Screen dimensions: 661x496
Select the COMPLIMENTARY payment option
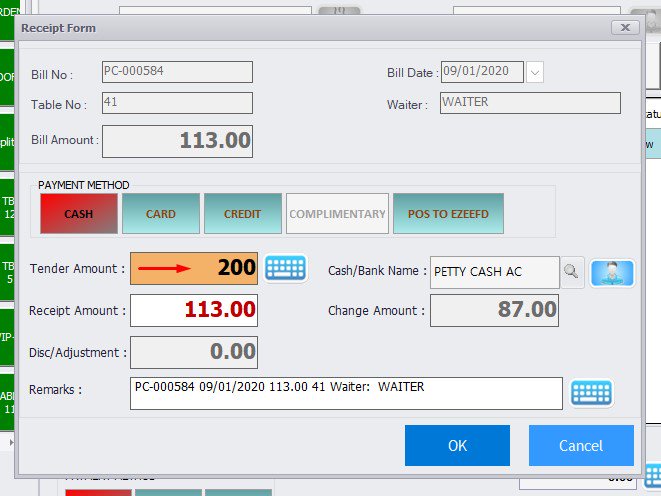338,214
